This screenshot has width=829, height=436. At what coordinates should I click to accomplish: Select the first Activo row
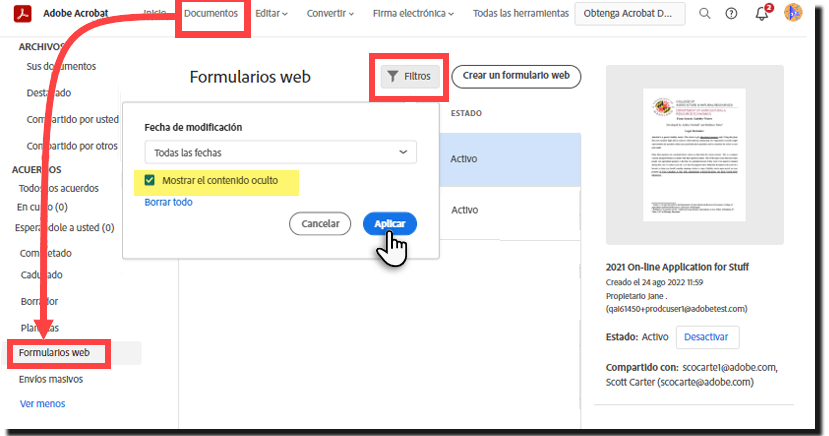(510, 159)
